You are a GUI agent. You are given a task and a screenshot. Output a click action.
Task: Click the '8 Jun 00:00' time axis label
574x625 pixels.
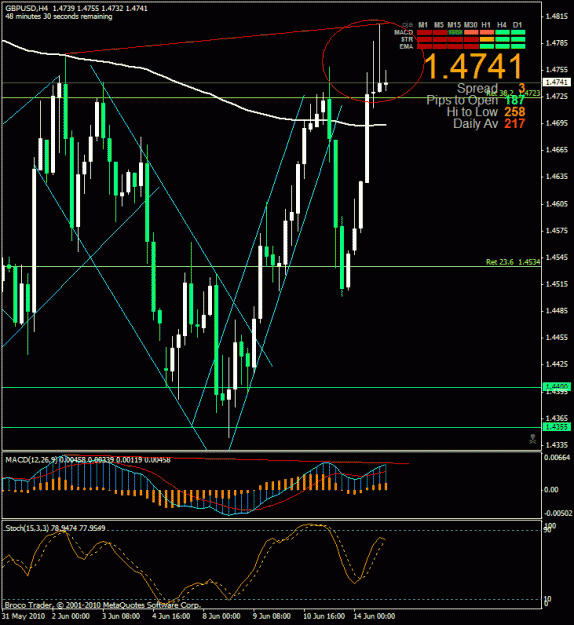221,616
